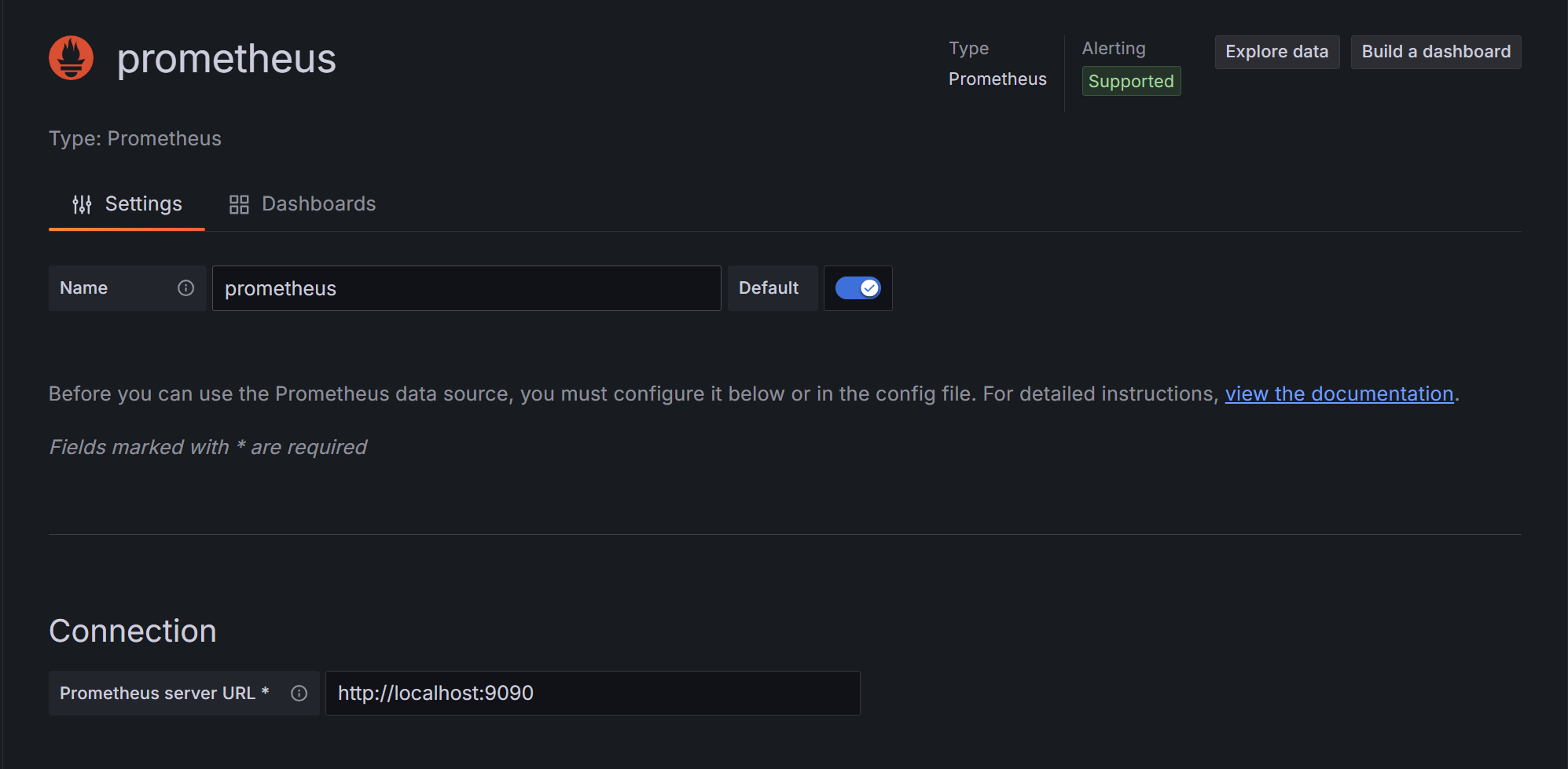Click the sliders icon on Settings tab
The width and height of the screenshot is (1568, 769).
click(82, 204)
